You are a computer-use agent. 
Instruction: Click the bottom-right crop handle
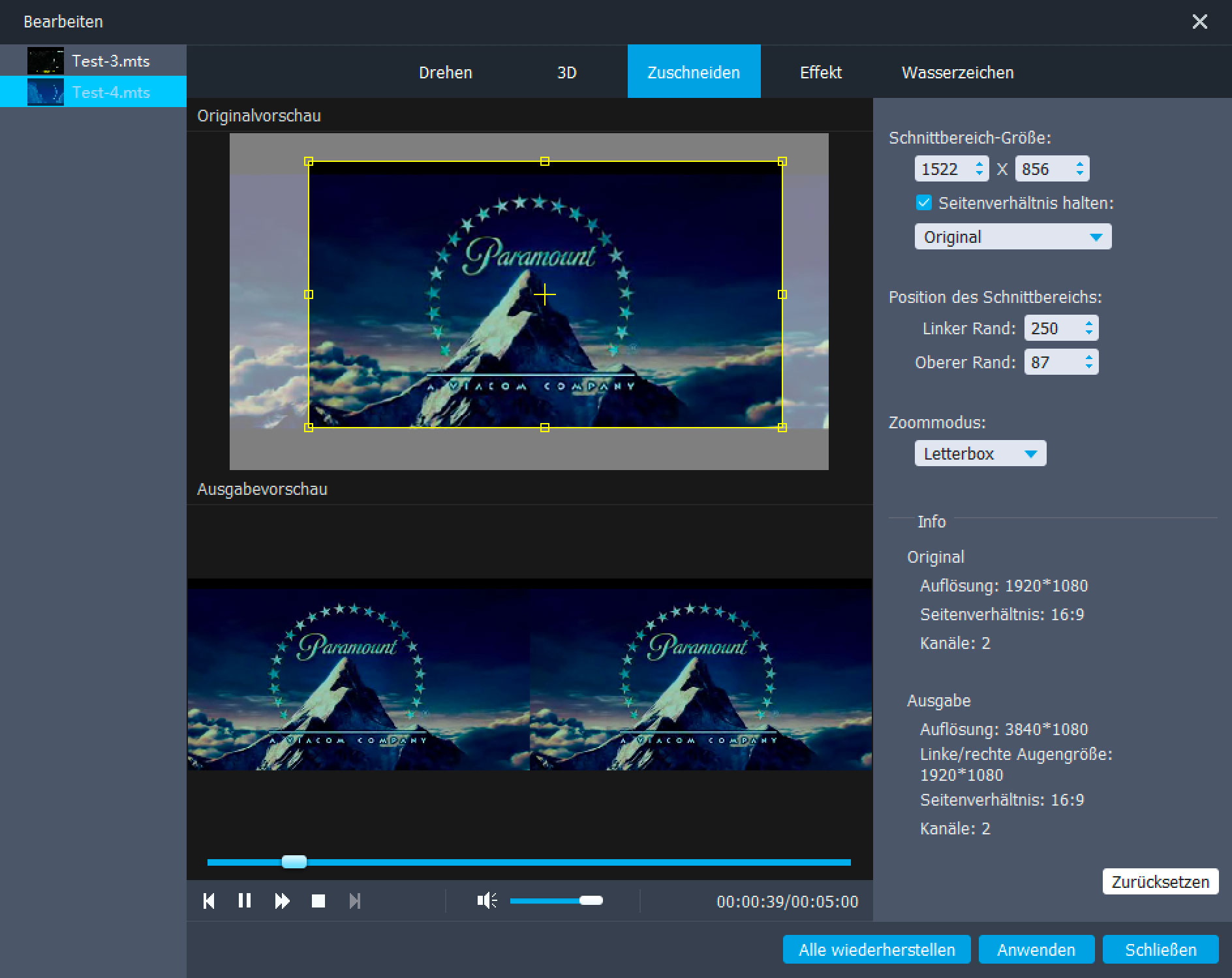tap(782, 428)
